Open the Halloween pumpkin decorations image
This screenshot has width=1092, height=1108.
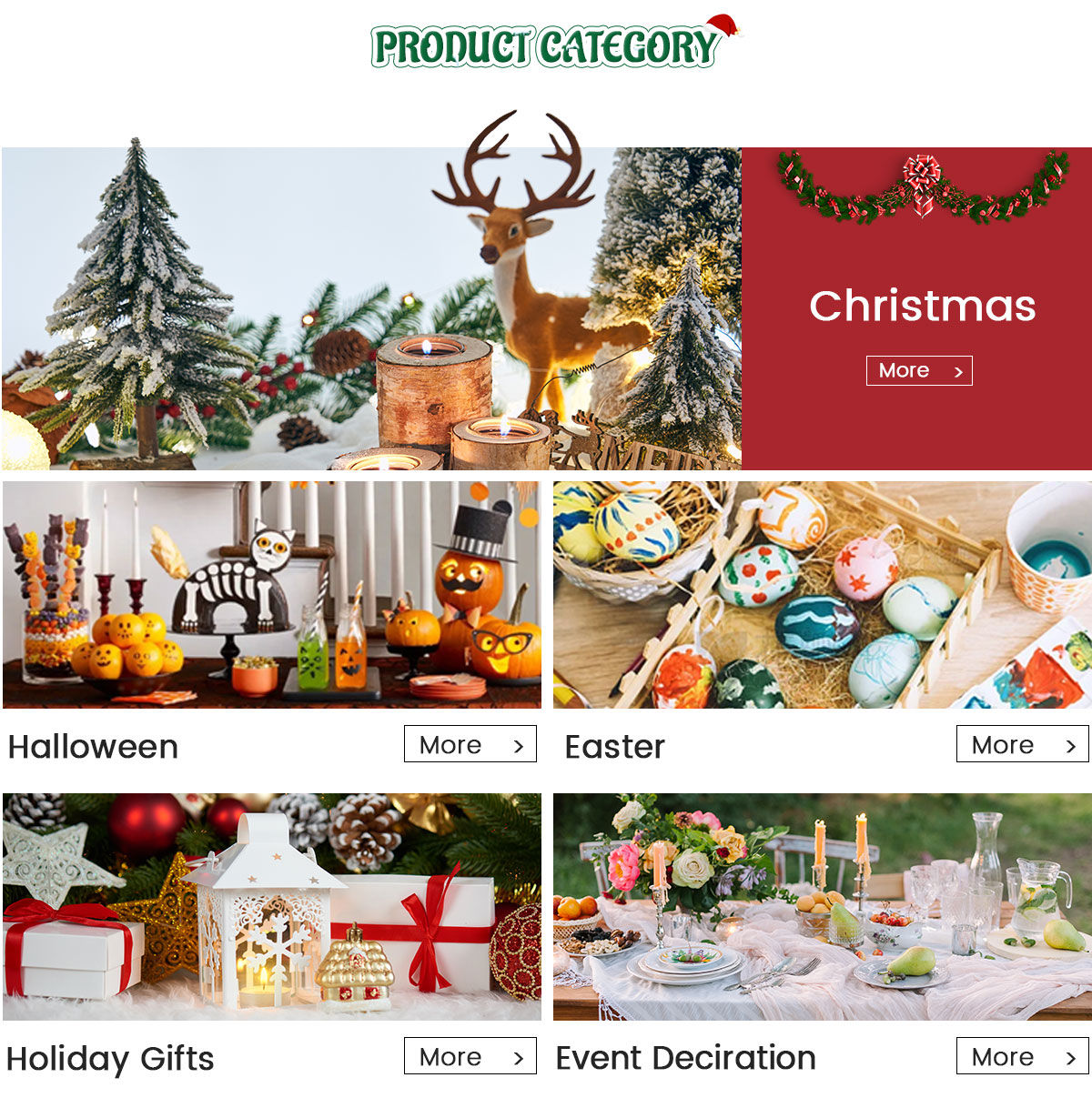pos(272,595)
